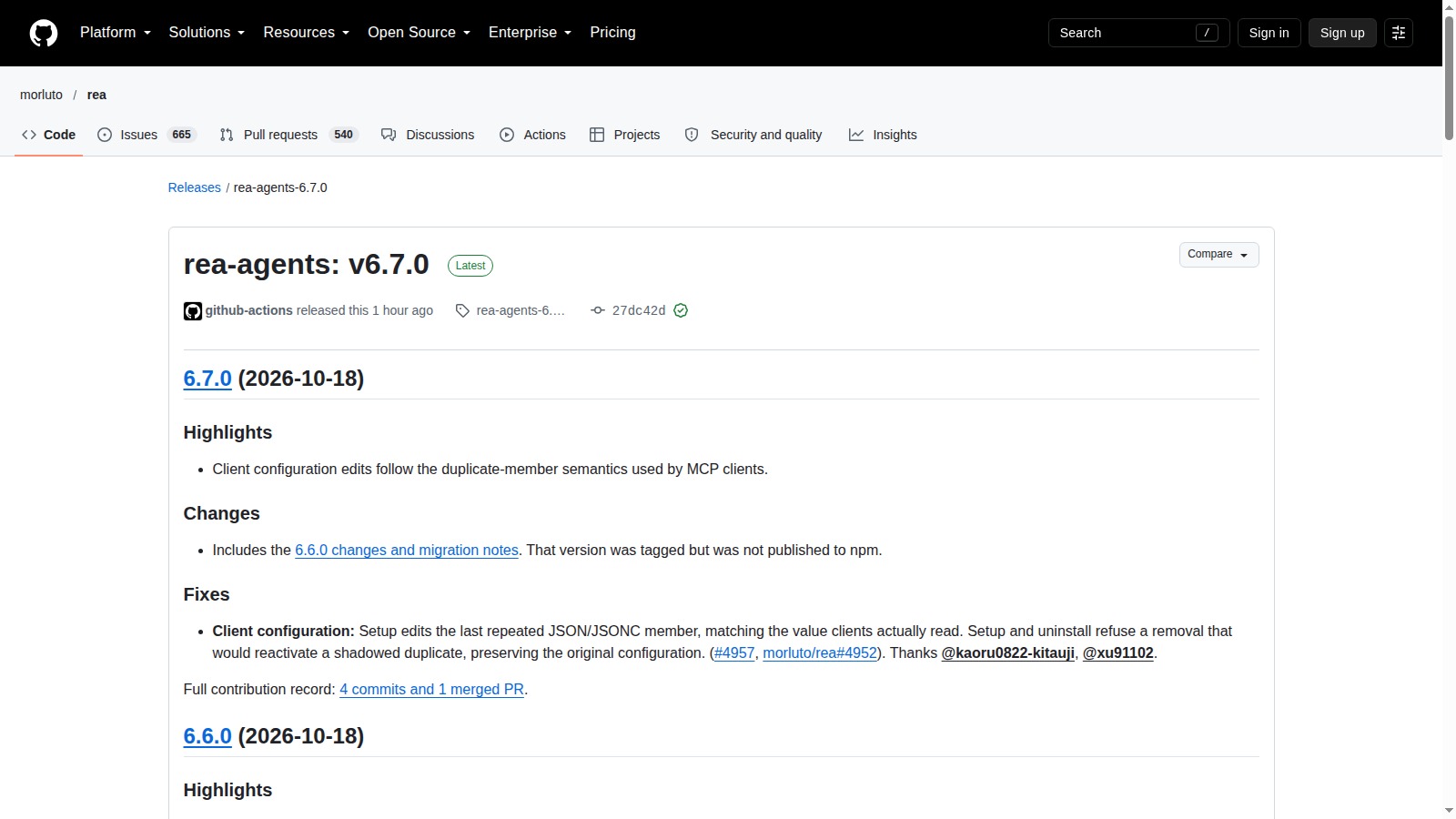The height and width of the screenshot is (819, 1456).
Task: Open the github-actions avatar icon
Action: (x=193, y=311)
